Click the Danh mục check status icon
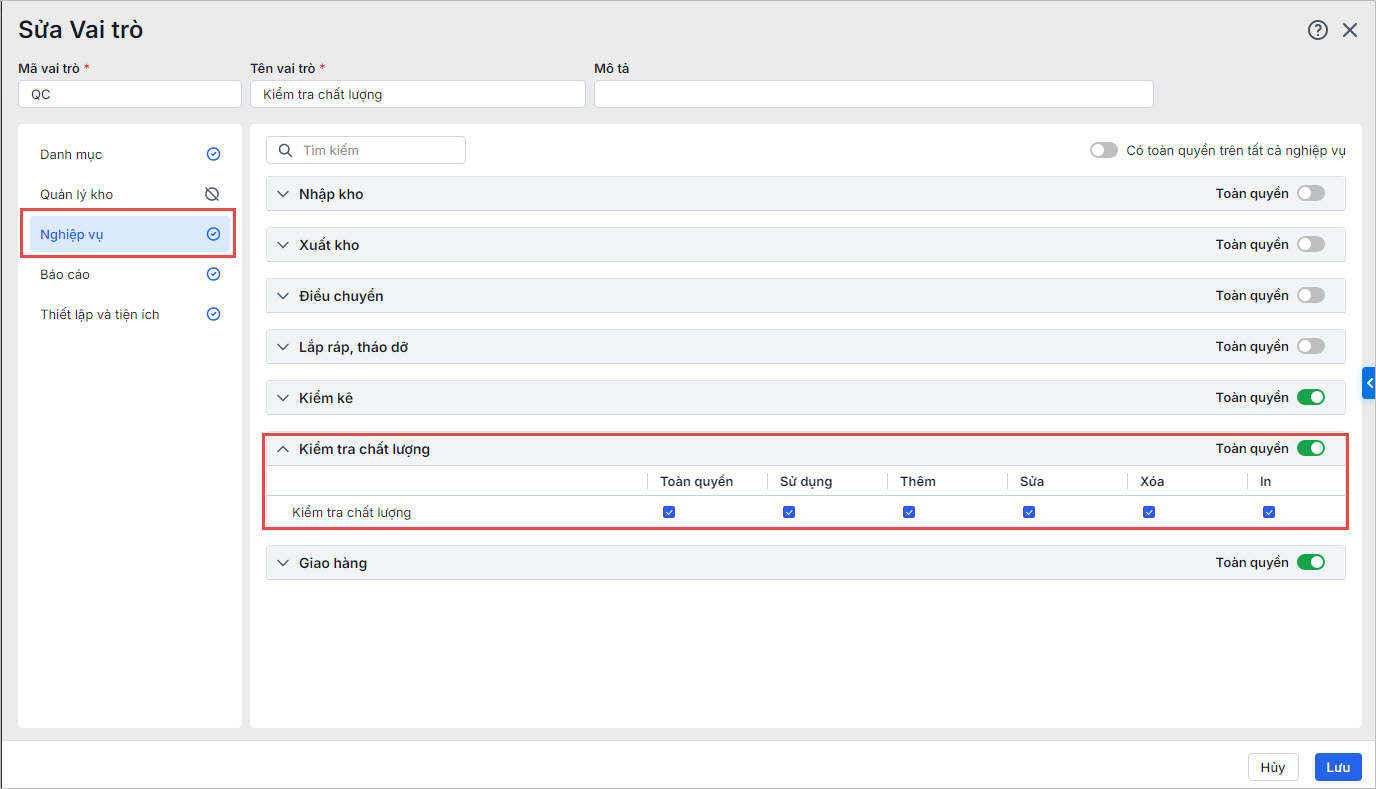The height and width of the screenshot is (789, 1376). point(213,154)
